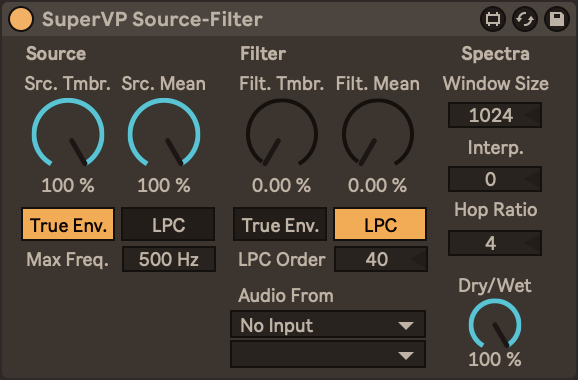The width and height of the screenshot is (578, 380).
Task: Enable Source True Env. mode
Action: [68, 224]
